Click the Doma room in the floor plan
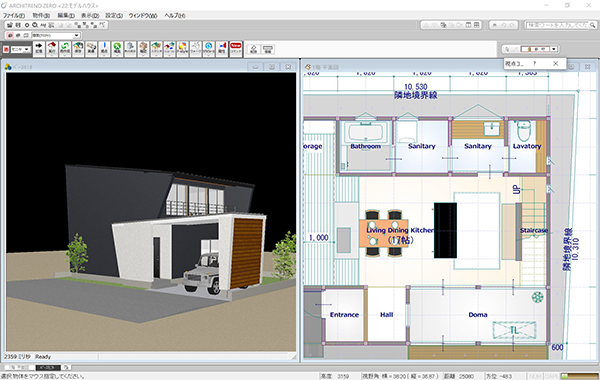Image resolution: width=600 pixels, height=380 pixels. point(478,315)
